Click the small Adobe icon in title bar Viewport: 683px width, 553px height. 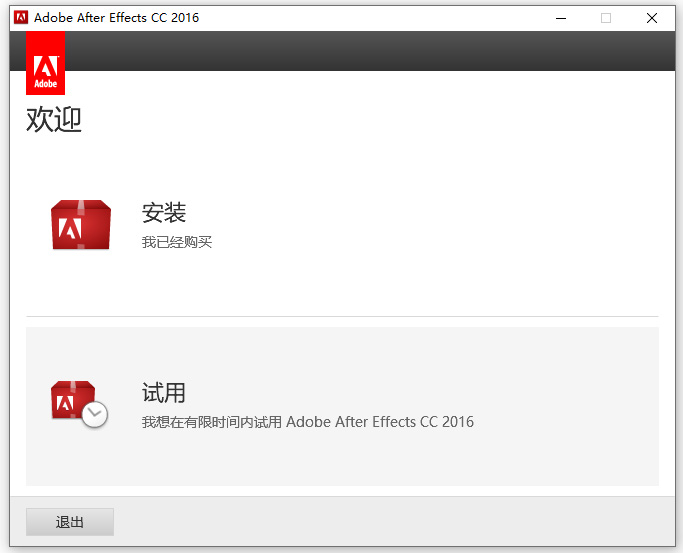21,17
